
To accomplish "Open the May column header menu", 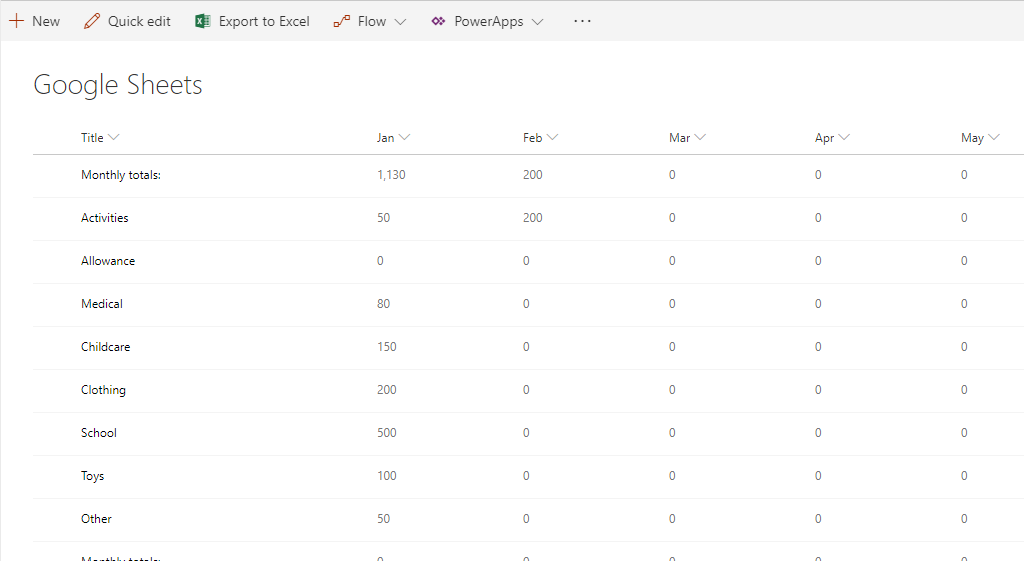I will (993, 138).
